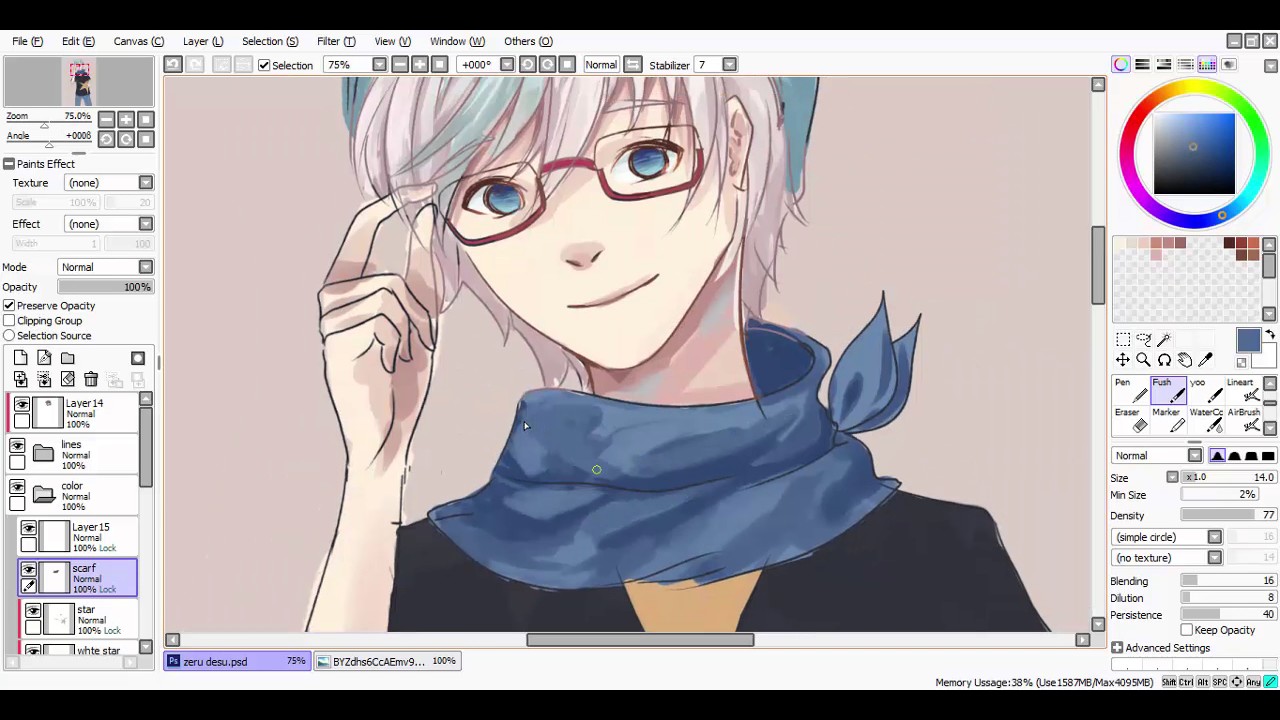The height and width of the screenshot is (720, 1280).
Task: Check the Keep Opacity option
Action: [1187, 630]
